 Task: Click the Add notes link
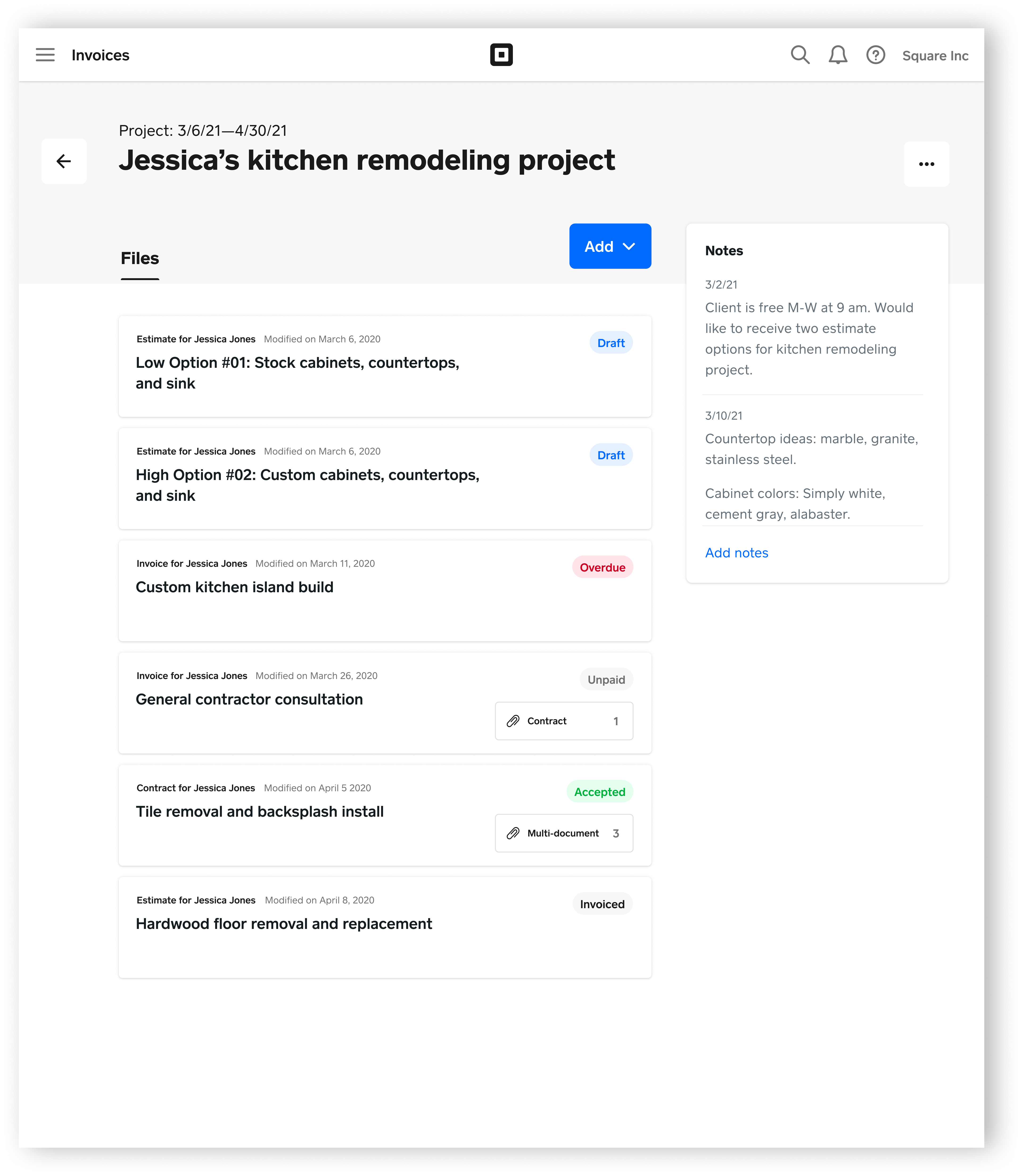coord(736,553)
